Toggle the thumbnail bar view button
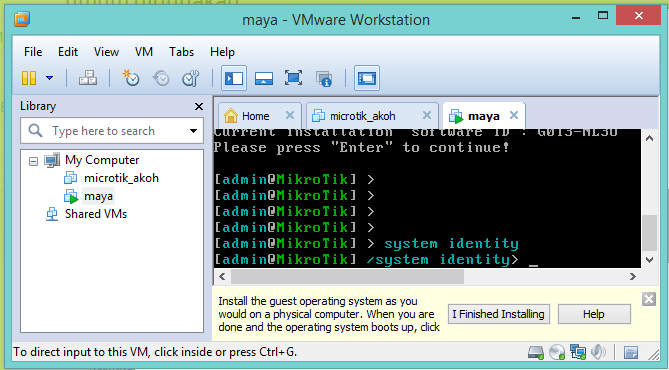The image size is (669, 370). [x=264, y=78]
